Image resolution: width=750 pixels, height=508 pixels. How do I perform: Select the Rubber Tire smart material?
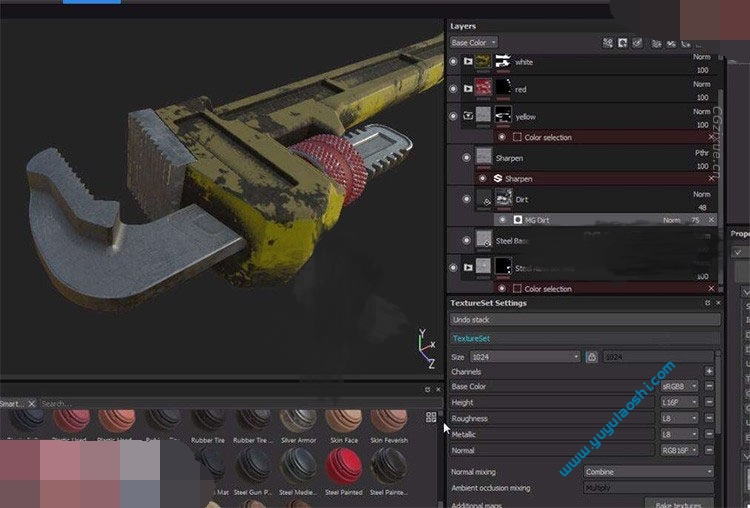point(208,427)
